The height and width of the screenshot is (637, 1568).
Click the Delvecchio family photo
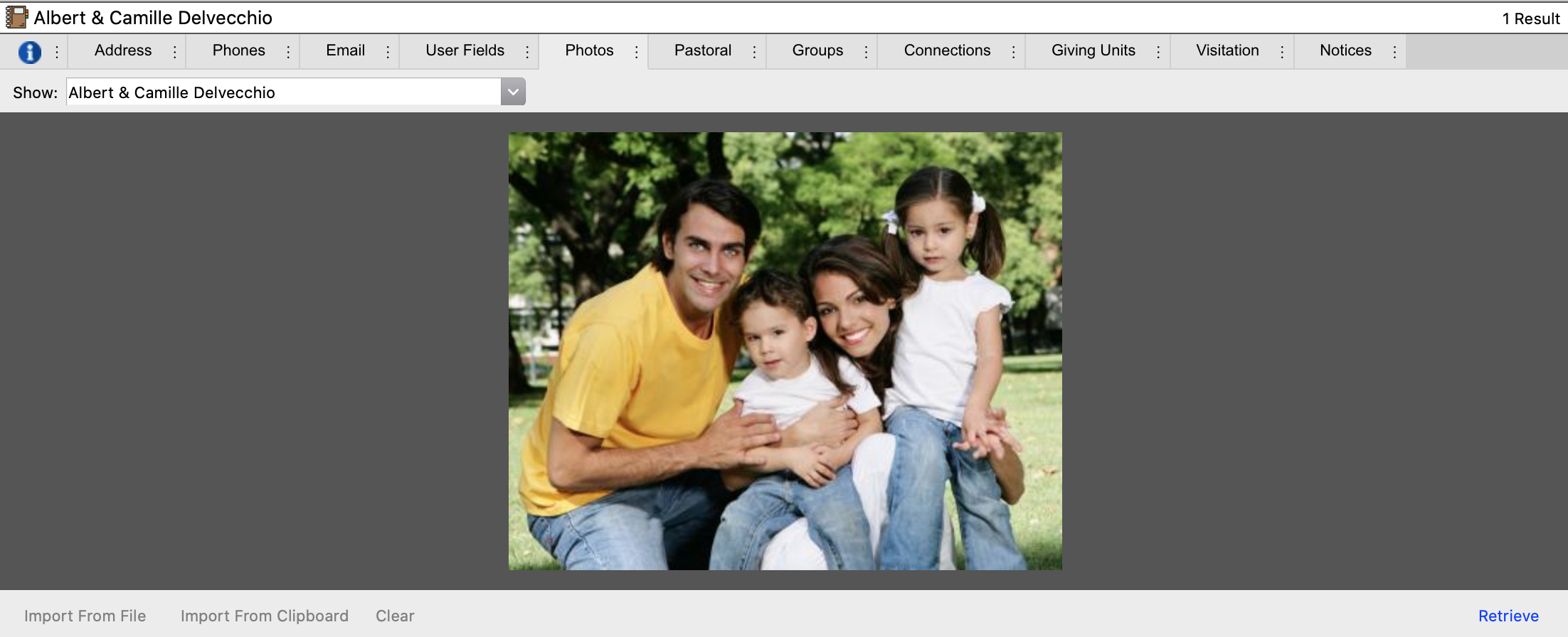click(x=785, y=351)
